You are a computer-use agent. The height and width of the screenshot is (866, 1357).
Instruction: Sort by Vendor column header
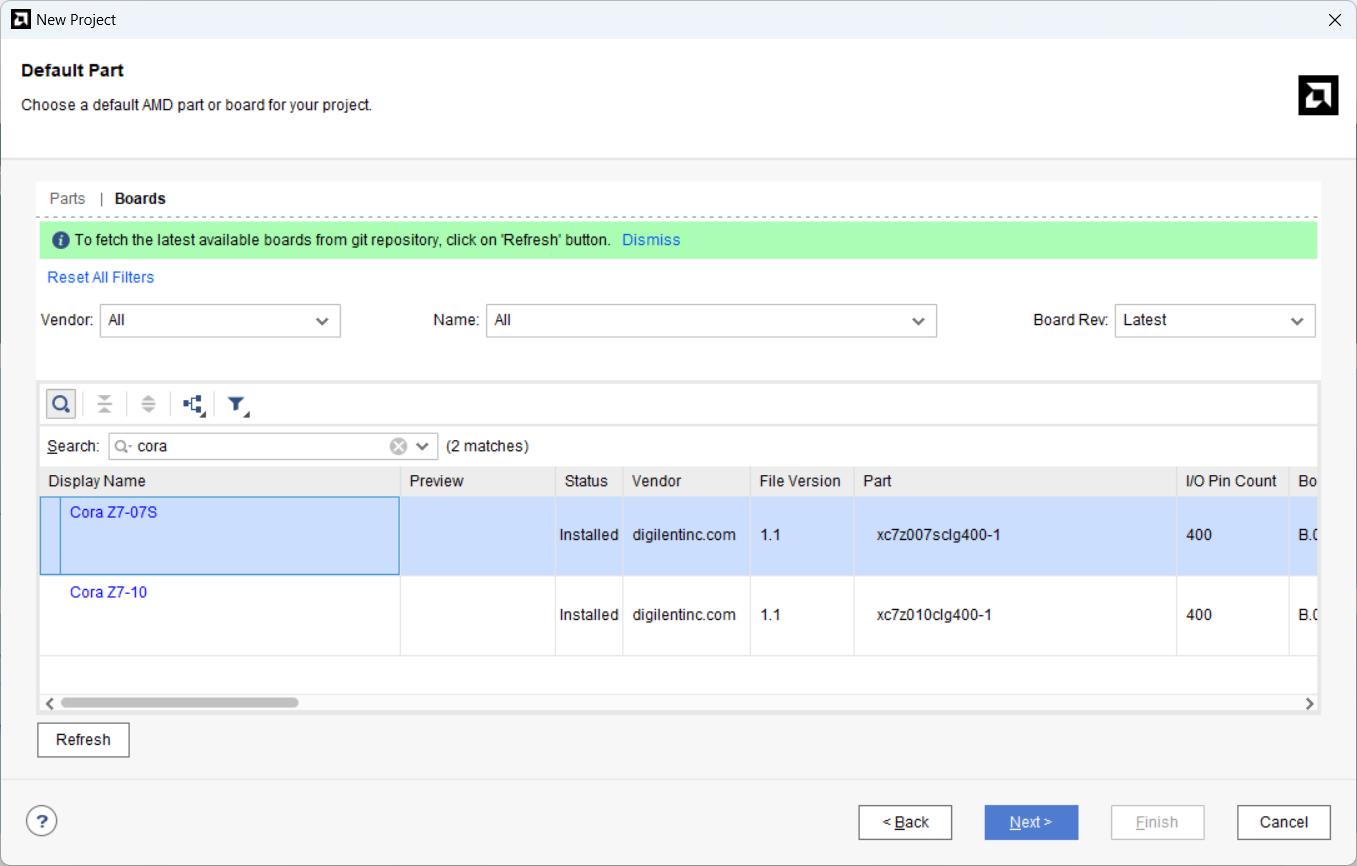pos(687,481)
